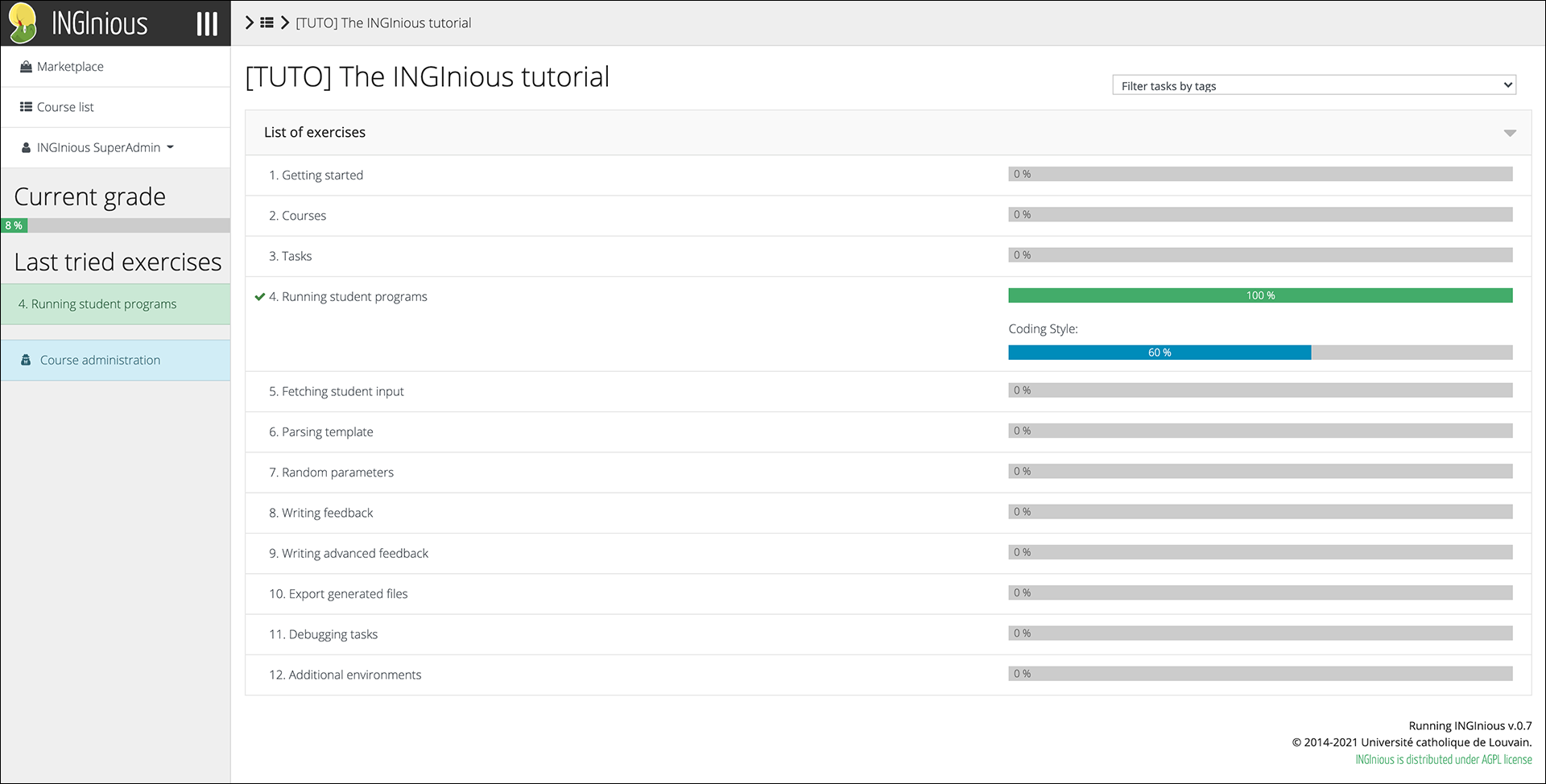1546x784 pixels.
Task: Click the Last tried exercises heading
Action: coord(118,262)
